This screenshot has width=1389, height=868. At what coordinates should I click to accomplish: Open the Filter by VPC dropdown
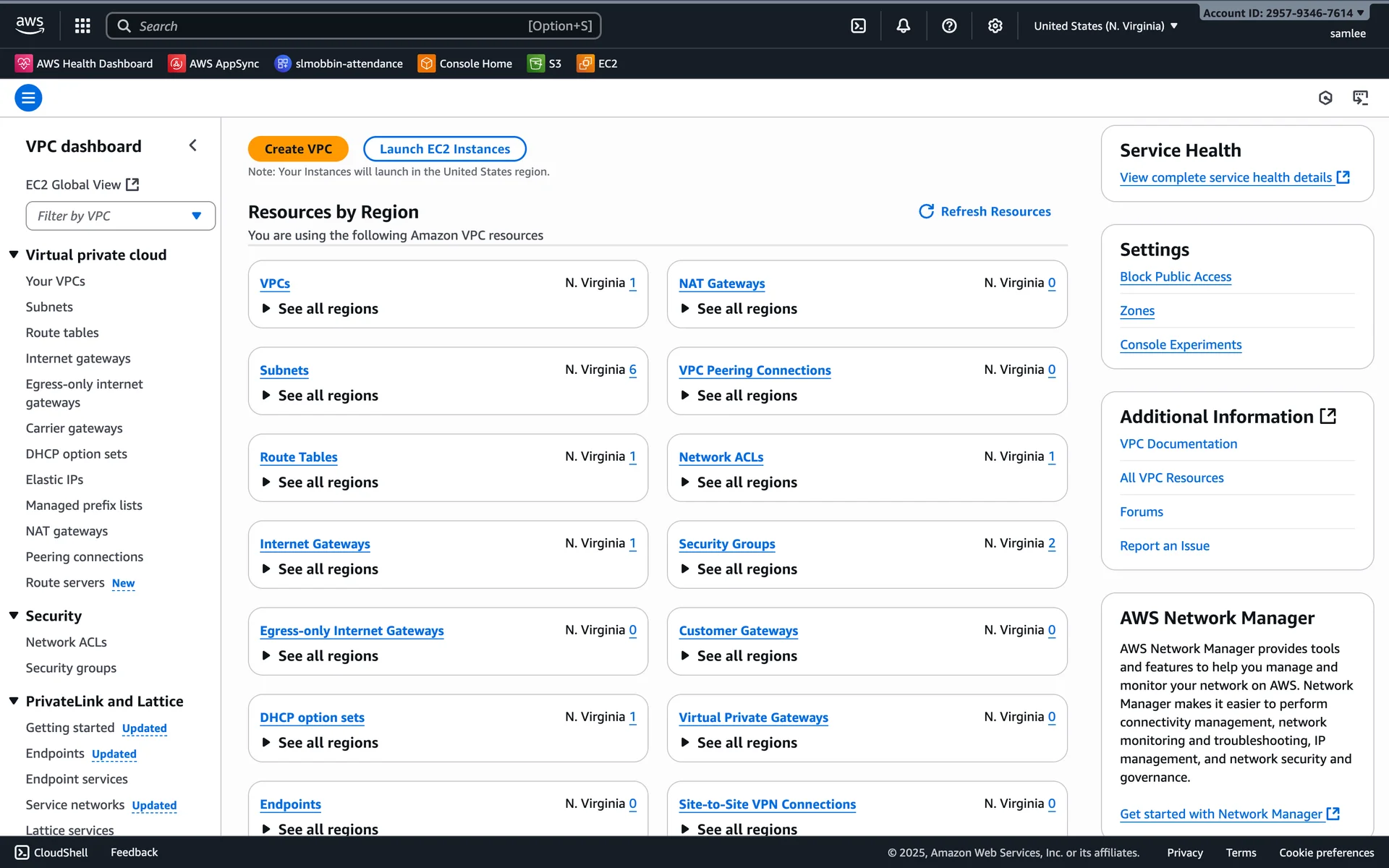tap(120, 216)
